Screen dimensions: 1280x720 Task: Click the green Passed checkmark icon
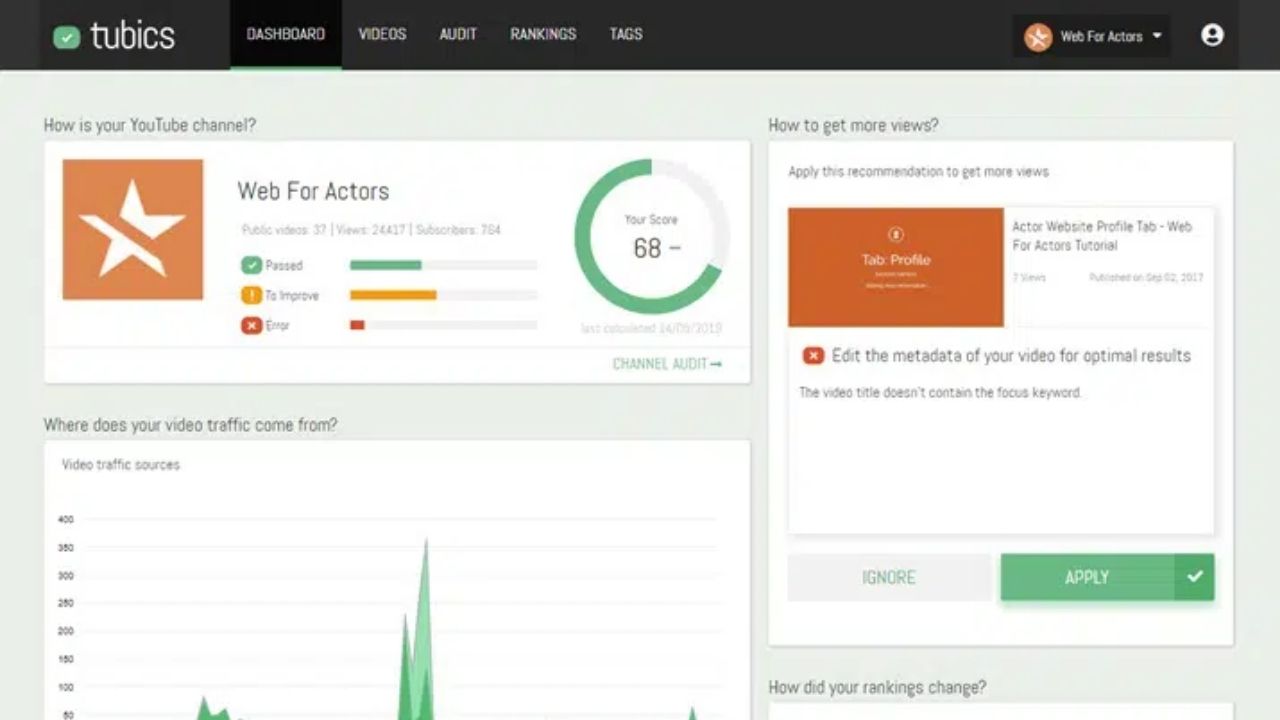point(251,265)
